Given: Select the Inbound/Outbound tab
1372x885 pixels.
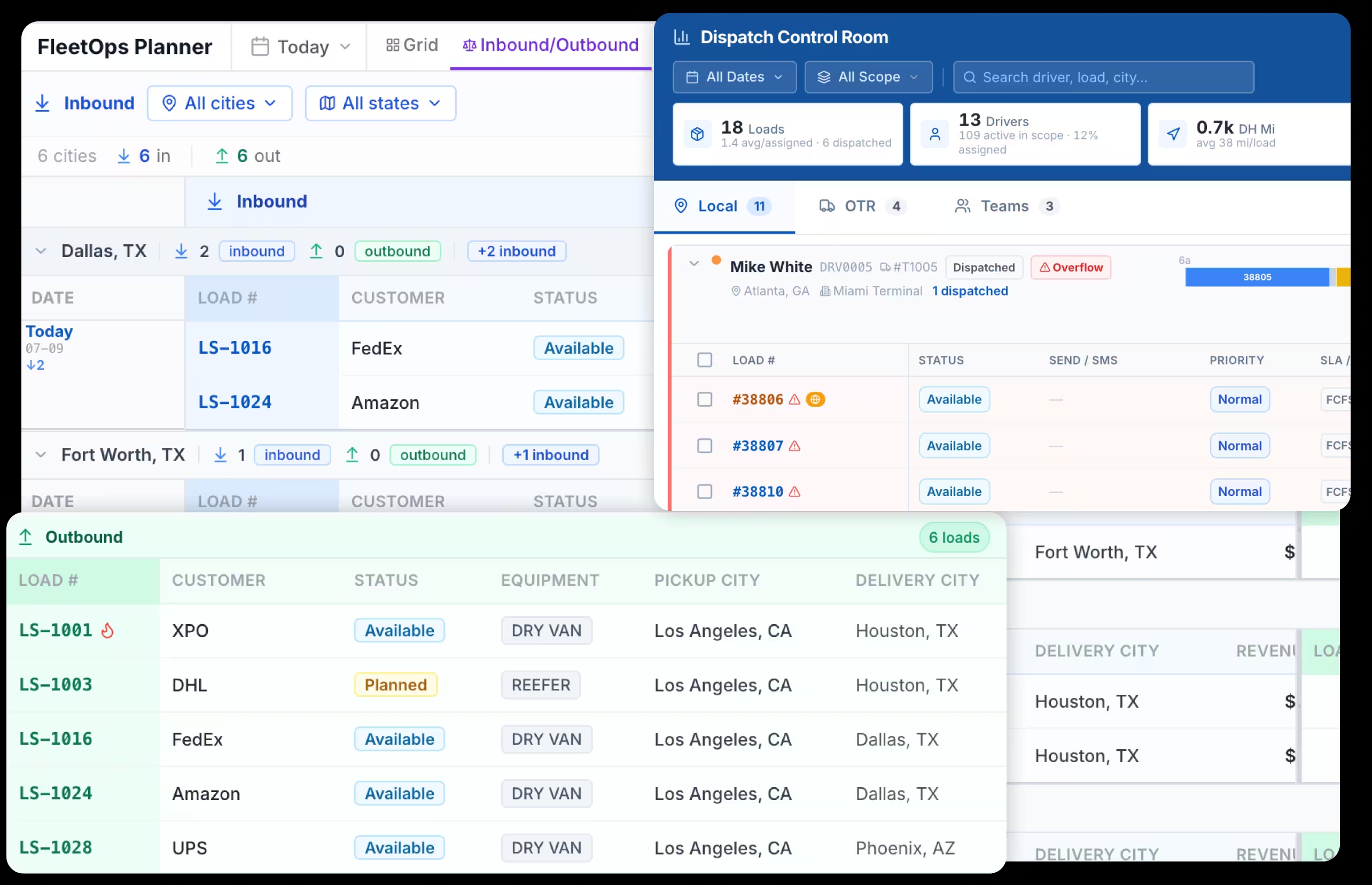Looking at the screenshot, I should point(551,45).
